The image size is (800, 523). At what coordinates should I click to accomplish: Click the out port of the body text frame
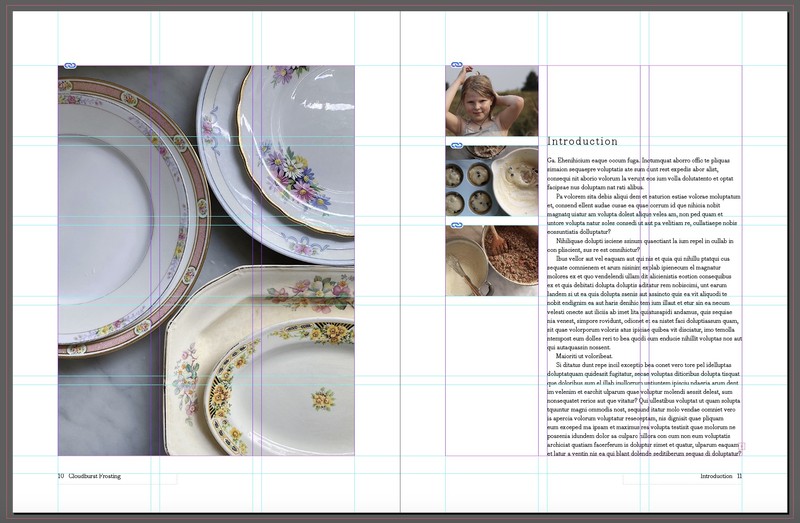[x=742, y=446]
